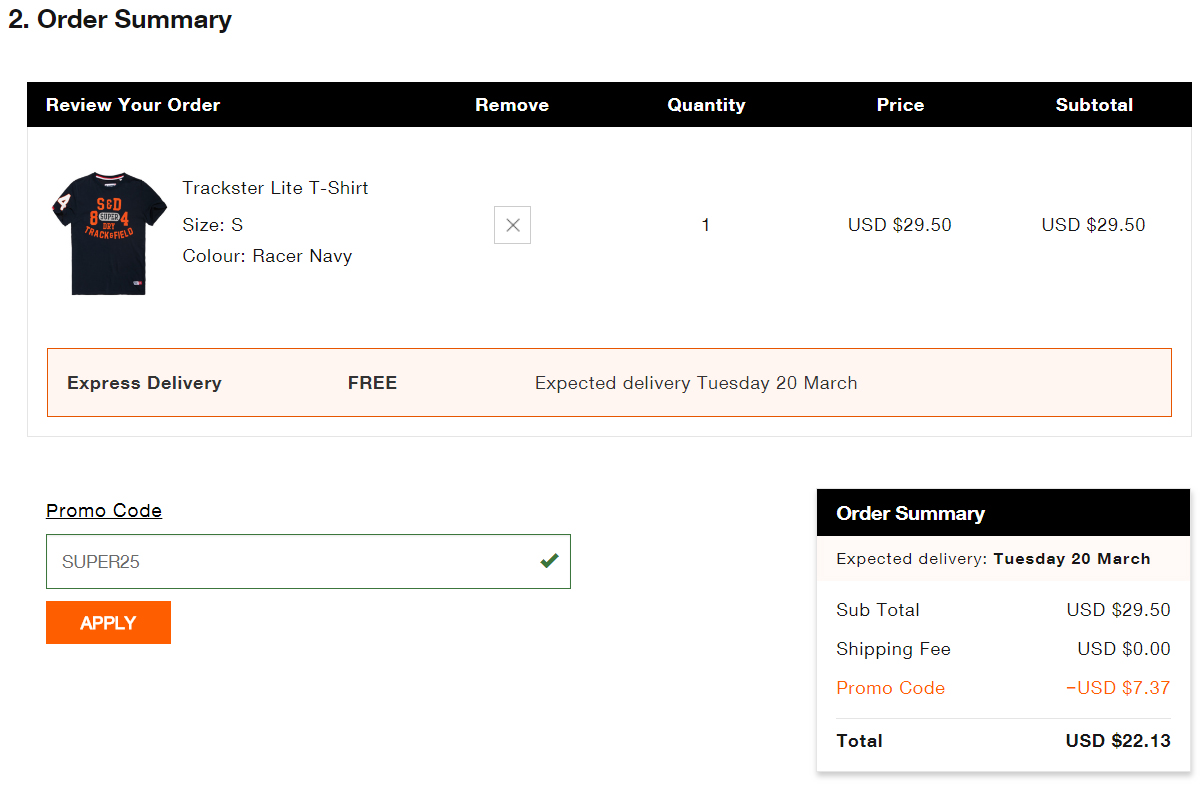The height and width of the screenshot is (788, 1201).
Task: Click the Remove column header
Action: [x=512, y=105]
